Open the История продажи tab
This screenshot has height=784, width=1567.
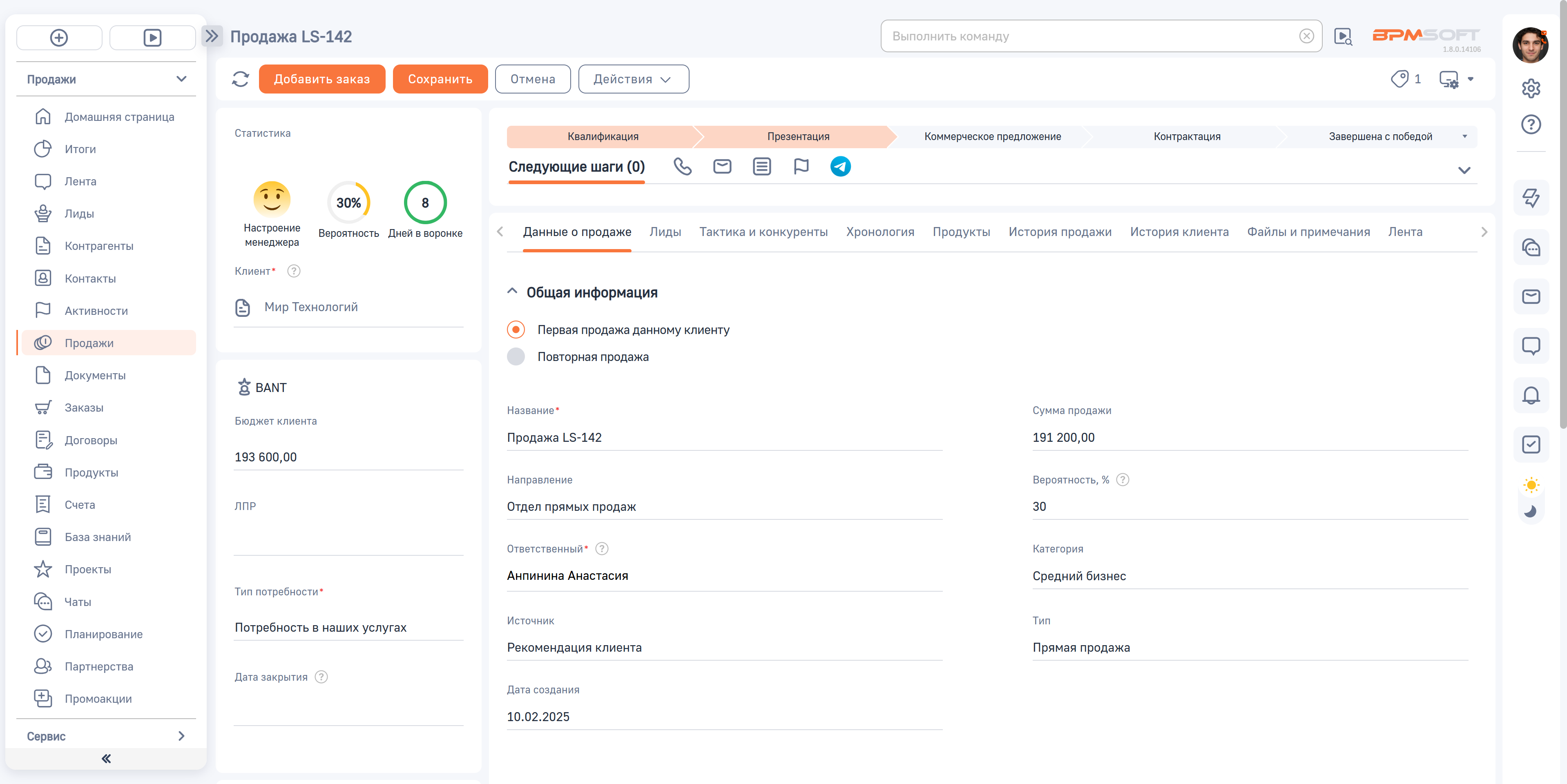(x=1060, y=232)
